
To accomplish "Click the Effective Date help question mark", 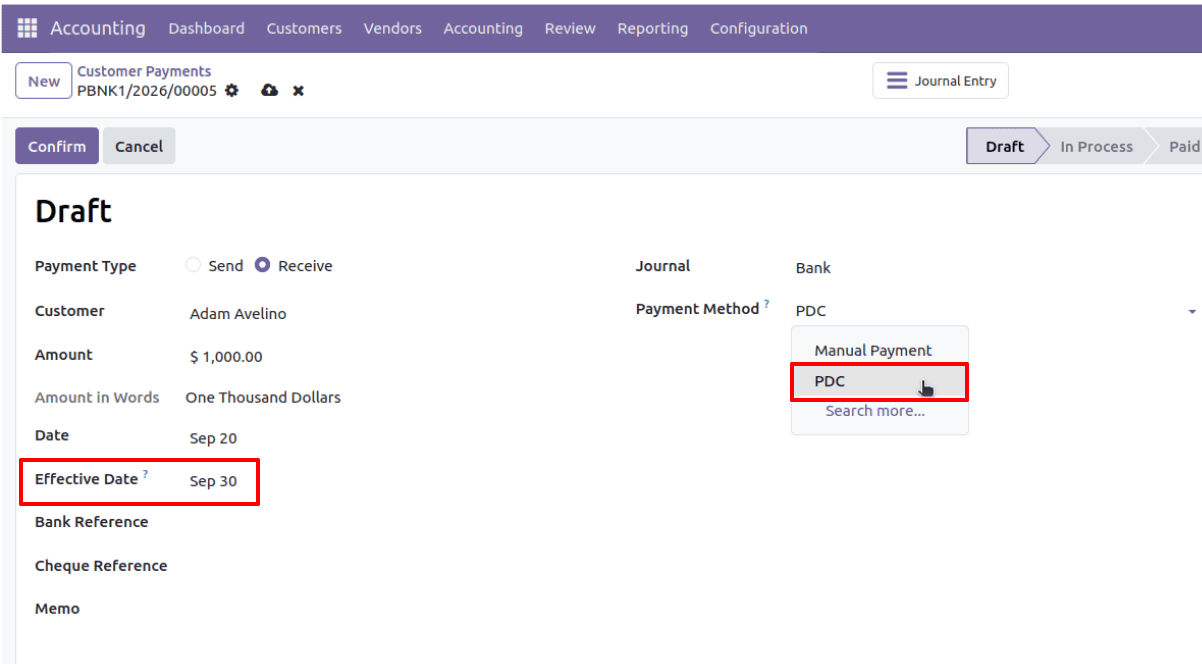I will [145, 474].
